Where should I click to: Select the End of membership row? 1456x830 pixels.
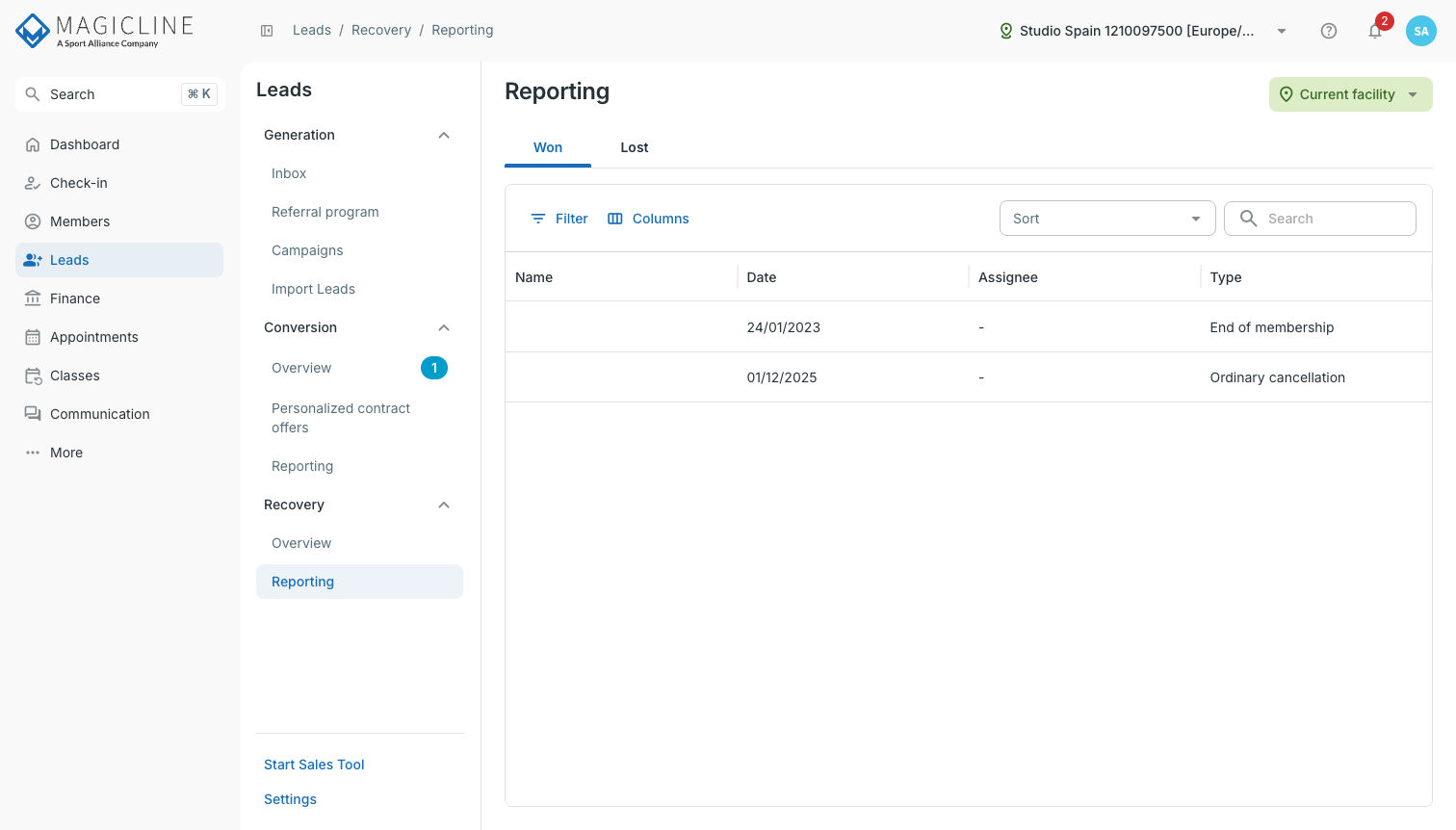click(969, 327)
